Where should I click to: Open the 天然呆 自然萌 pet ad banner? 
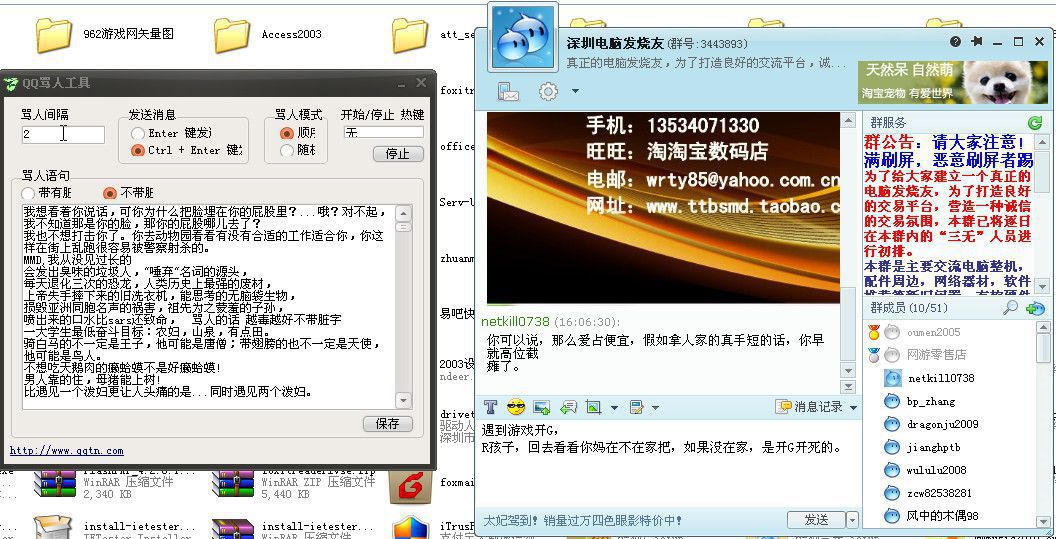click(x=952, y=82)
